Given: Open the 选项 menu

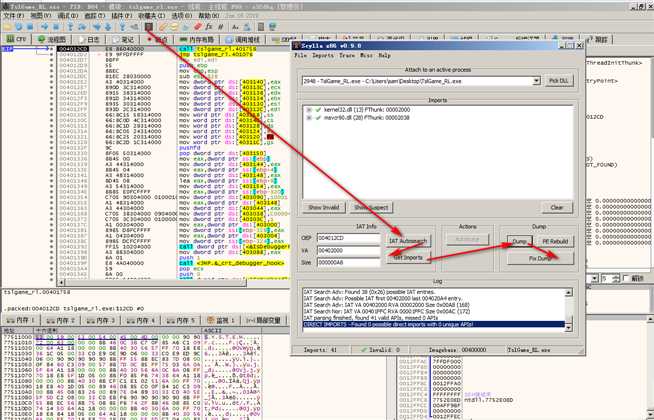Looking at the screenshot, I should (x=181, y=16).
